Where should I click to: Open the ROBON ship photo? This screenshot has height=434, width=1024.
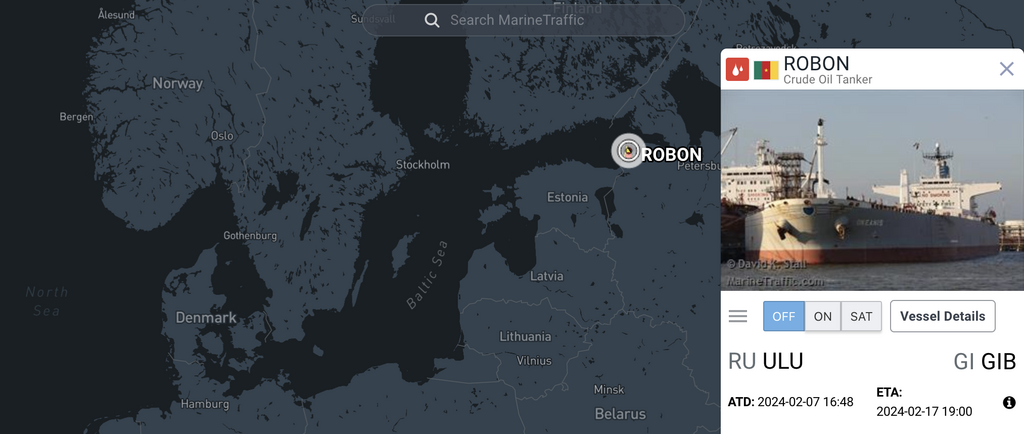click(872, 190)
